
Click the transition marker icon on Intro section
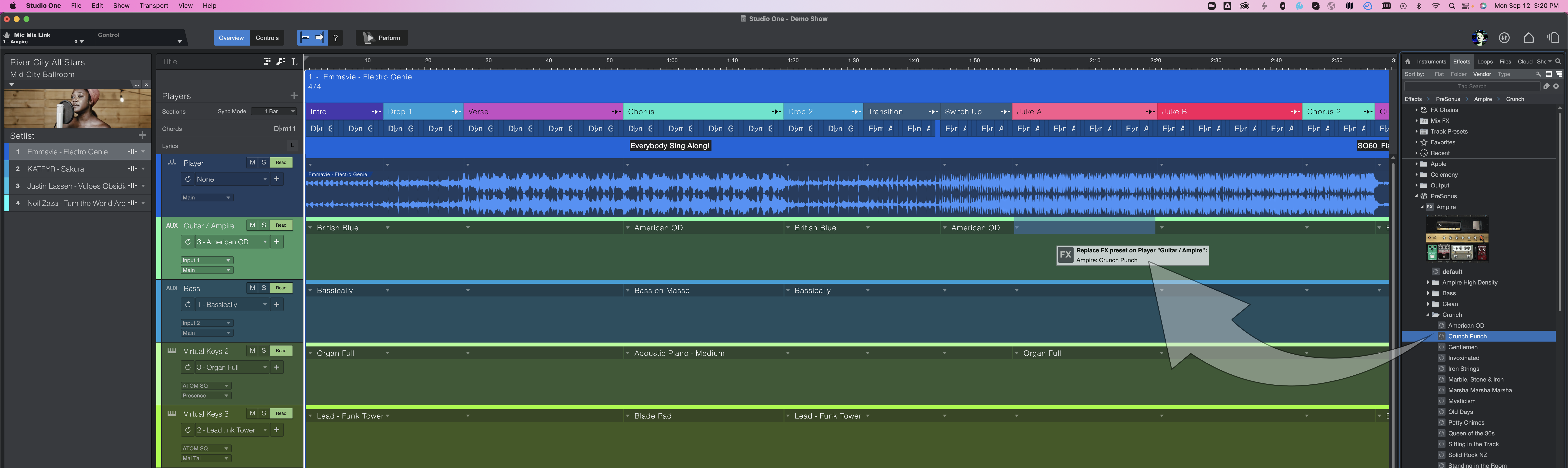point(376,111)
